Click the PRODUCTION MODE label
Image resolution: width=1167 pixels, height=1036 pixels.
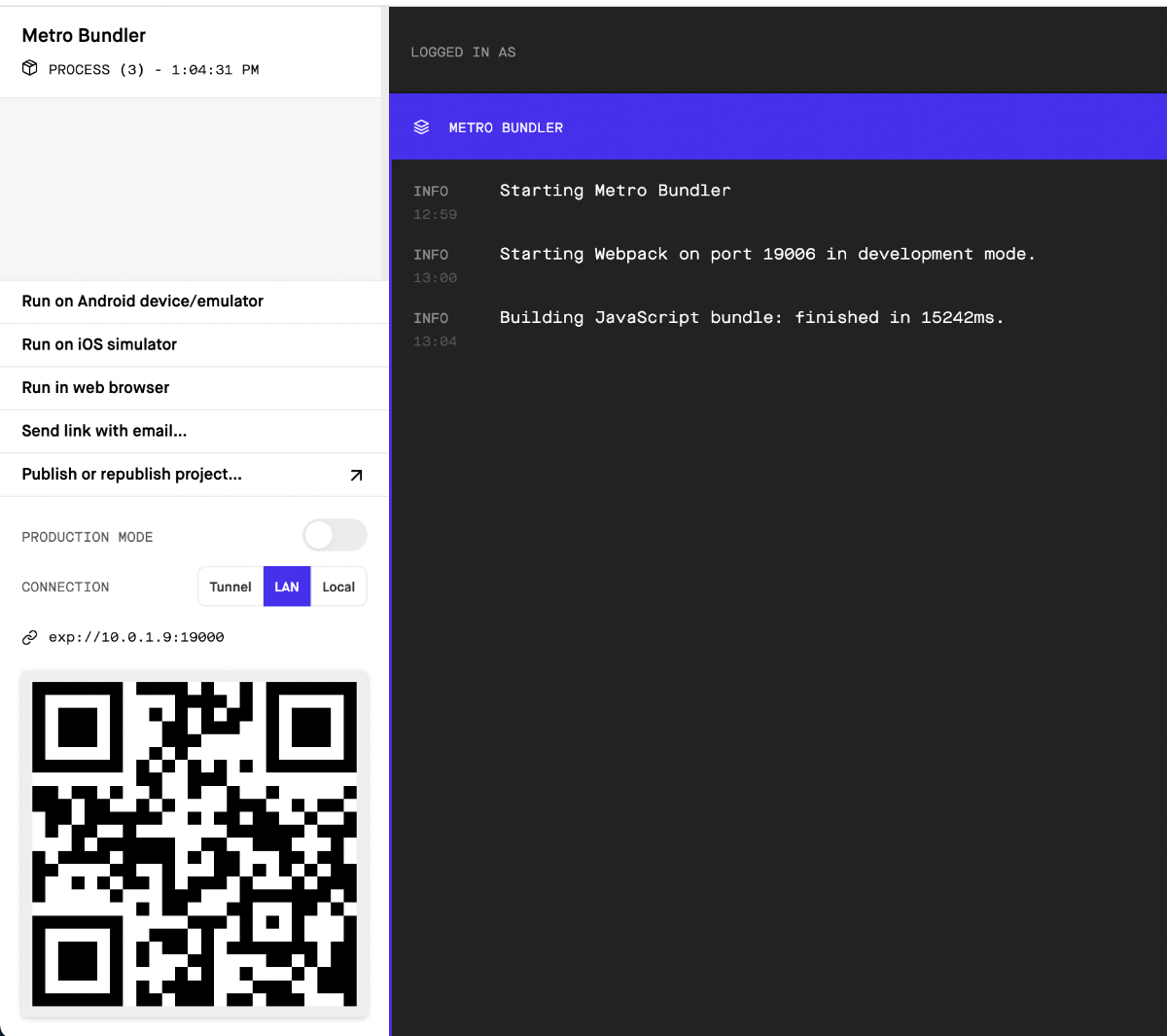tap(88, 537)
